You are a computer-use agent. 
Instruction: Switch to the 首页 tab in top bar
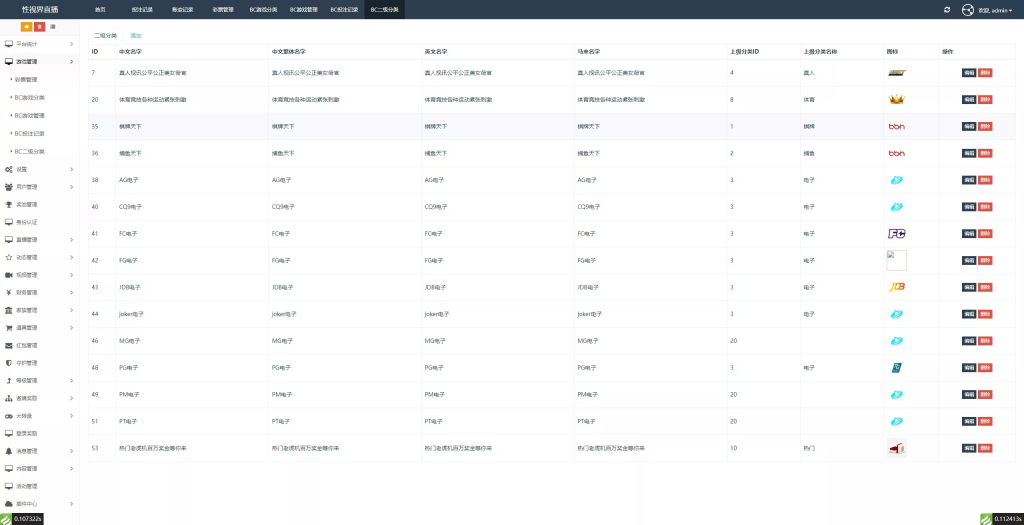99,9
